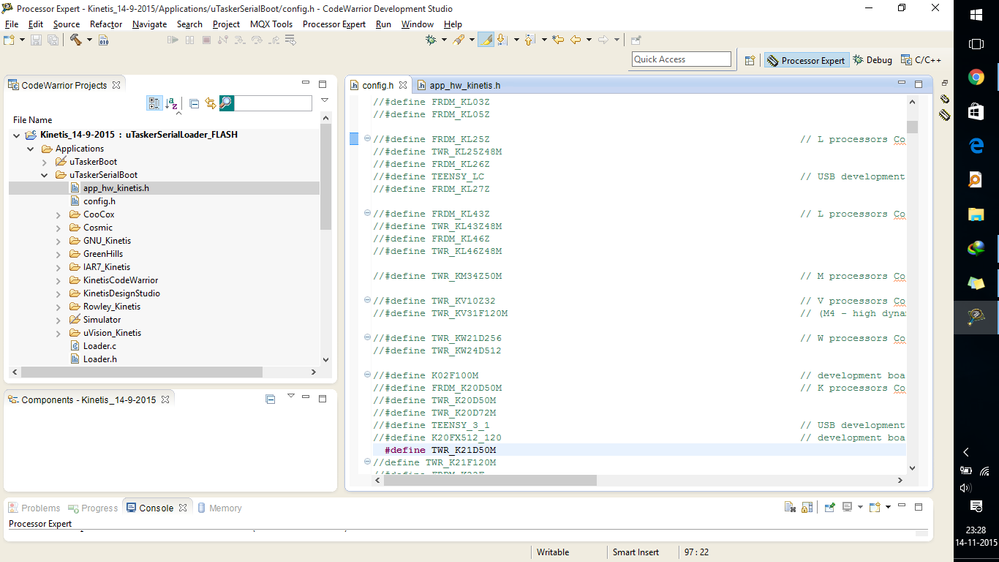Screen dimensions: 999x562
Task: Click the Open Perspective icon beside Quick Access
Action: (x=750, y=60)
